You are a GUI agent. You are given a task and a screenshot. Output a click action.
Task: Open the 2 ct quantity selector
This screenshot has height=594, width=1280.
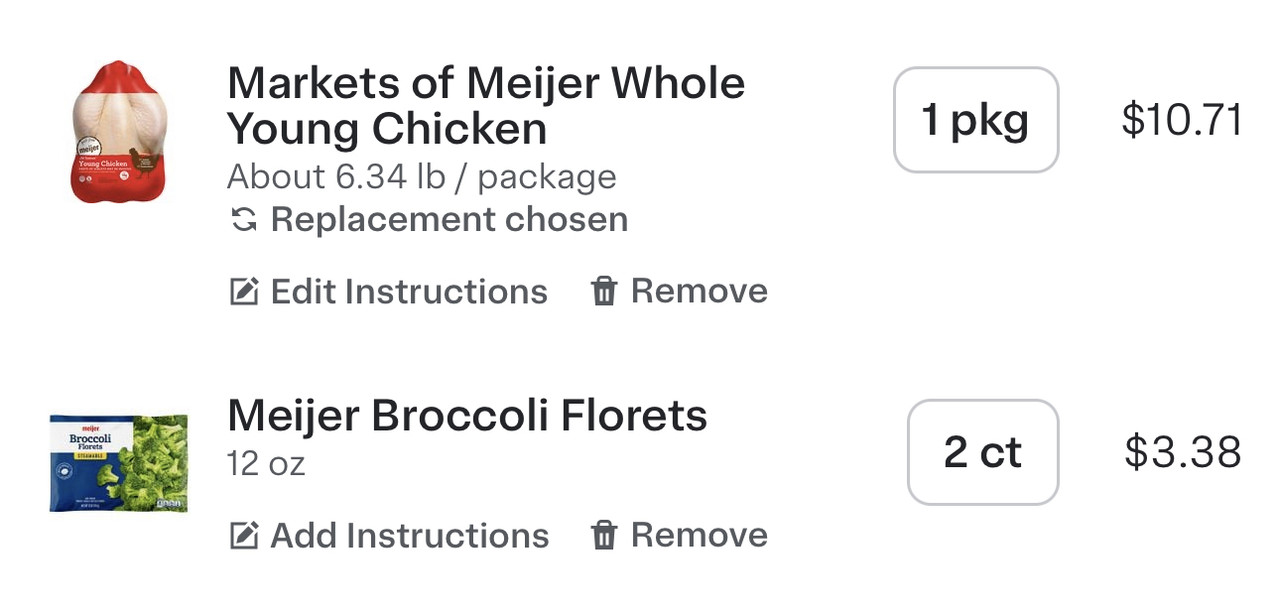coord(982,452)
